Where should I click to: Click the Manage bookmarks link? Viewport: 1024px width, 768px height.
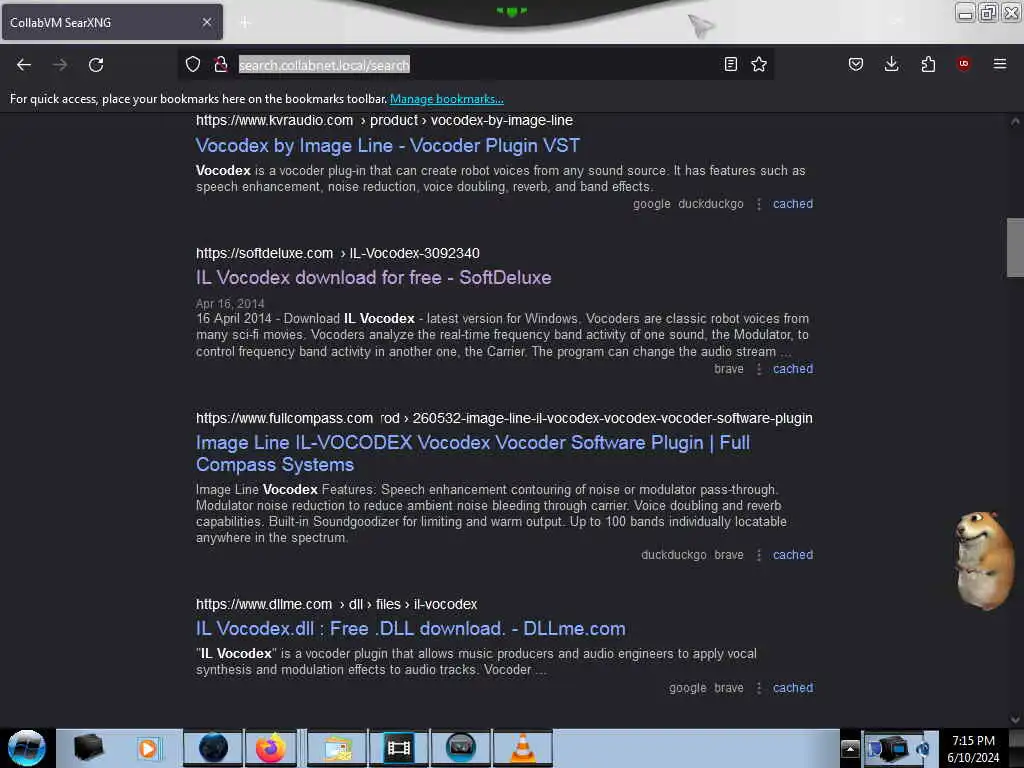[447, 99]
